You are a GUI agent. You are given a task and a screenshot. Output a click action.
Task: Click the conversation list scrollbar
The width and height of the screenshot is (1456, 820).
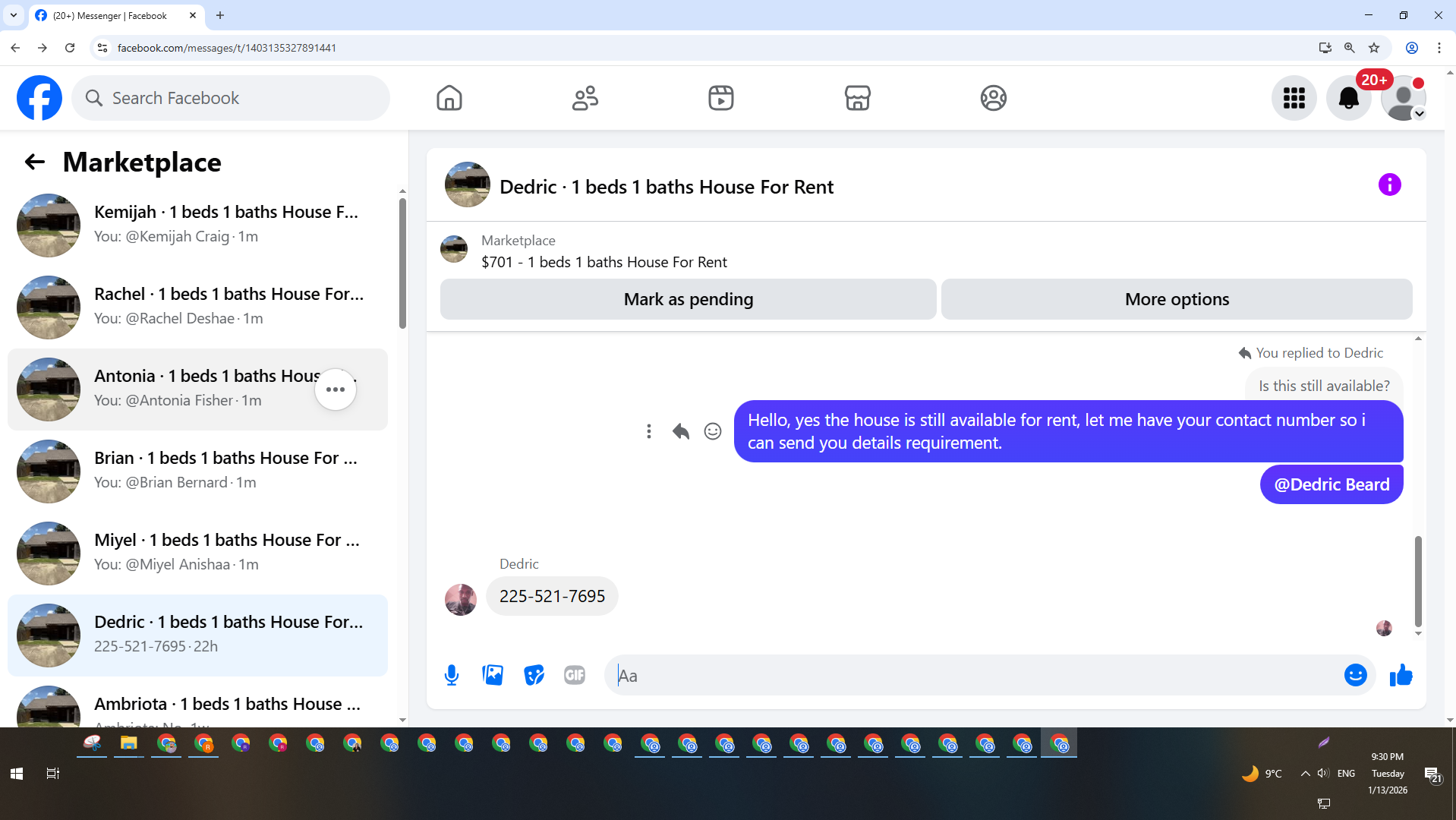[x=402, y=262]
